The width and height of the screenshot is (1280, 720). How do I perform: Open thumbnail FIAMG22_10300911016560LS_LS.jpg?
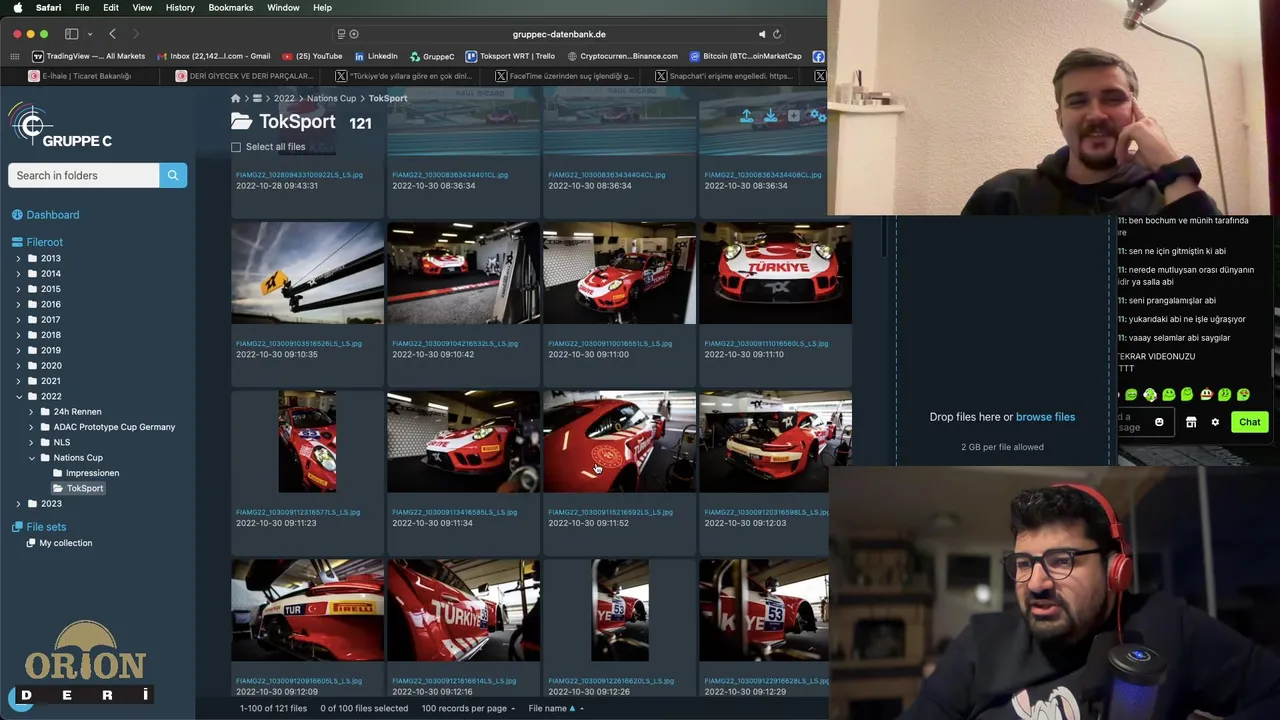[x=775, y=273]
